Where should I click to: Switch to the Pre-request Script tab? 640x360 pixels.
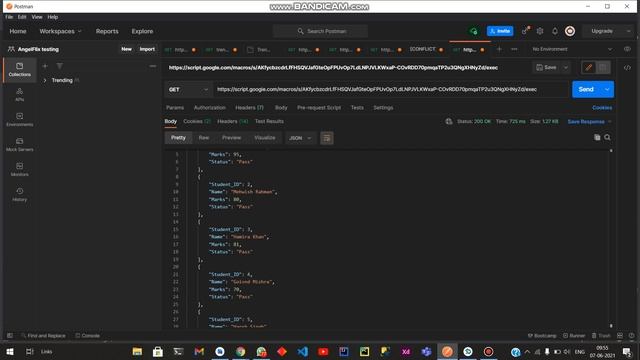click(x=319, y=108)
